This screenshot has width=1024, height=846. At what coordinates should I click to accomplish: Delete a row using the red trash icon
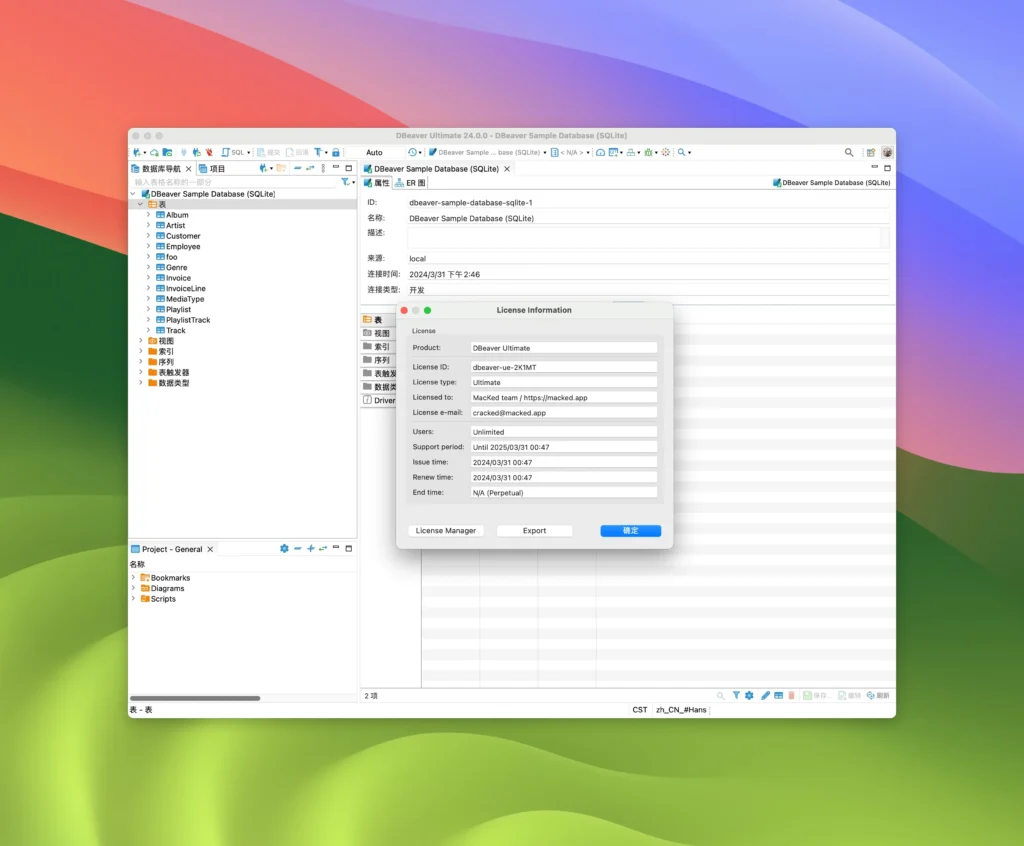(x=791, y=695)
